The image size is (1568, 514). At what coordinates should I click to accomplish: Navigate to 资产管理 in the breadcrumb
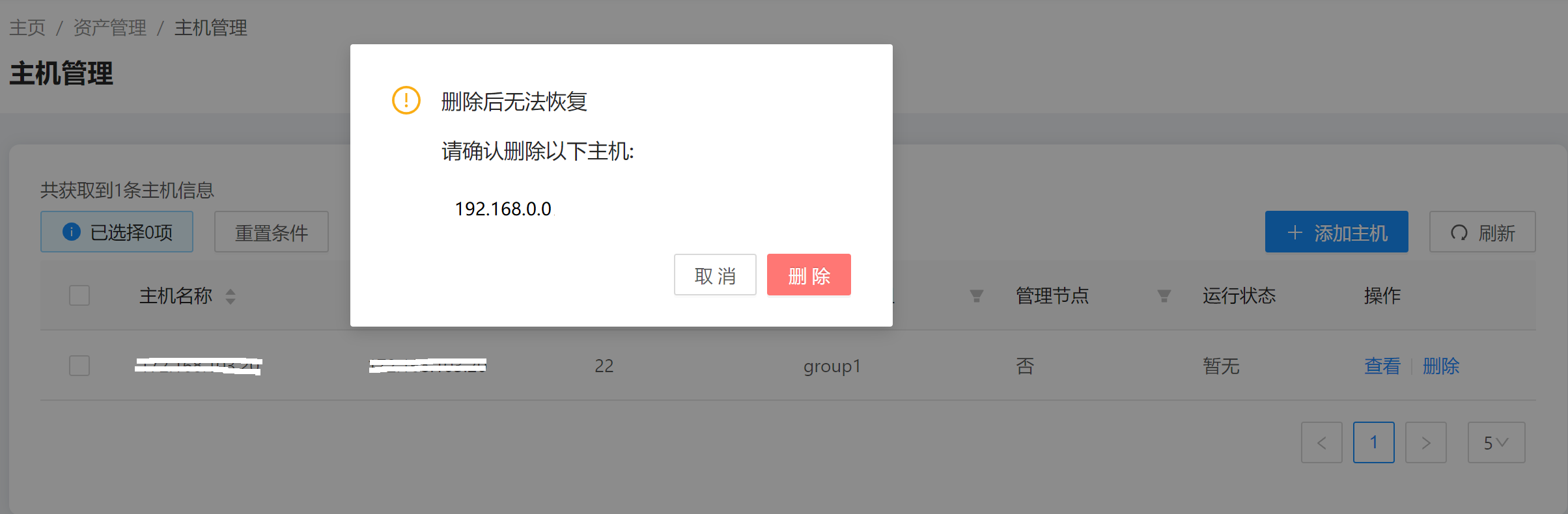pyautogui.click(x=109, y=28)
